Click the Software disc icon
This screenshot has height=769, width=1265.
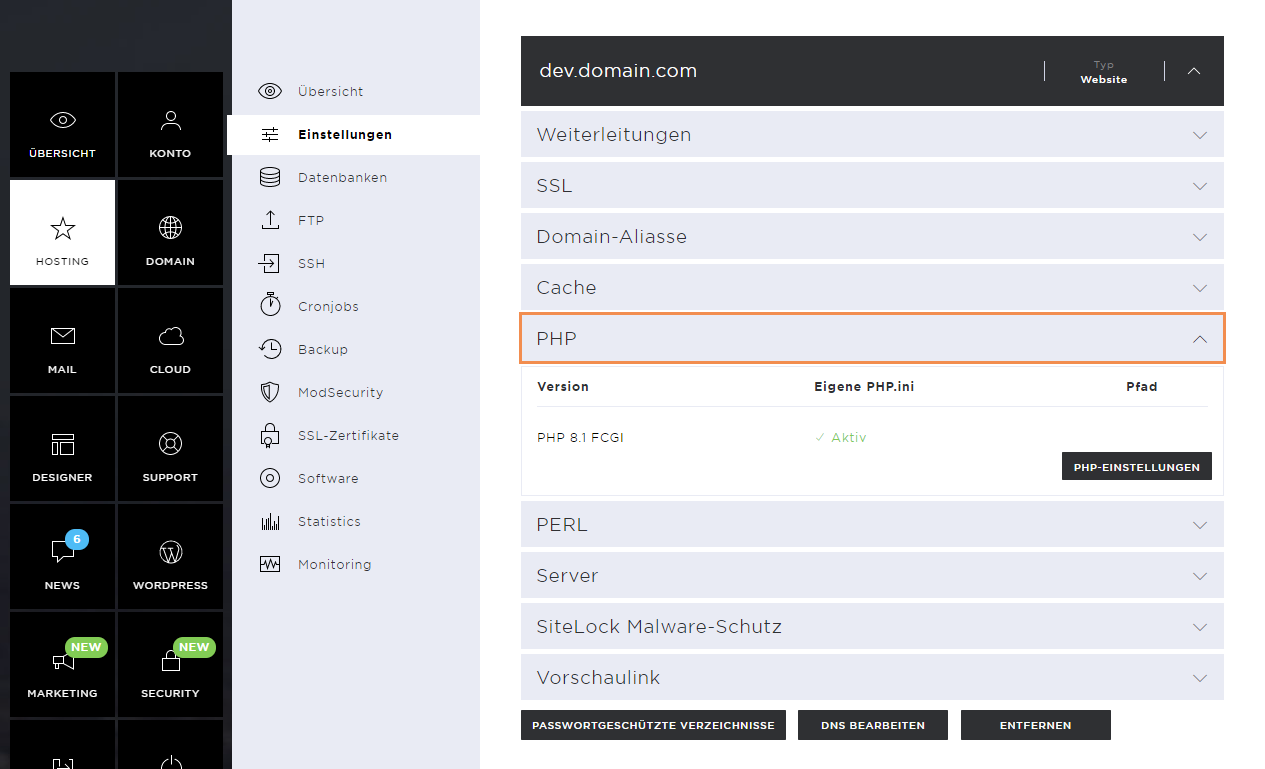point(270,478)
